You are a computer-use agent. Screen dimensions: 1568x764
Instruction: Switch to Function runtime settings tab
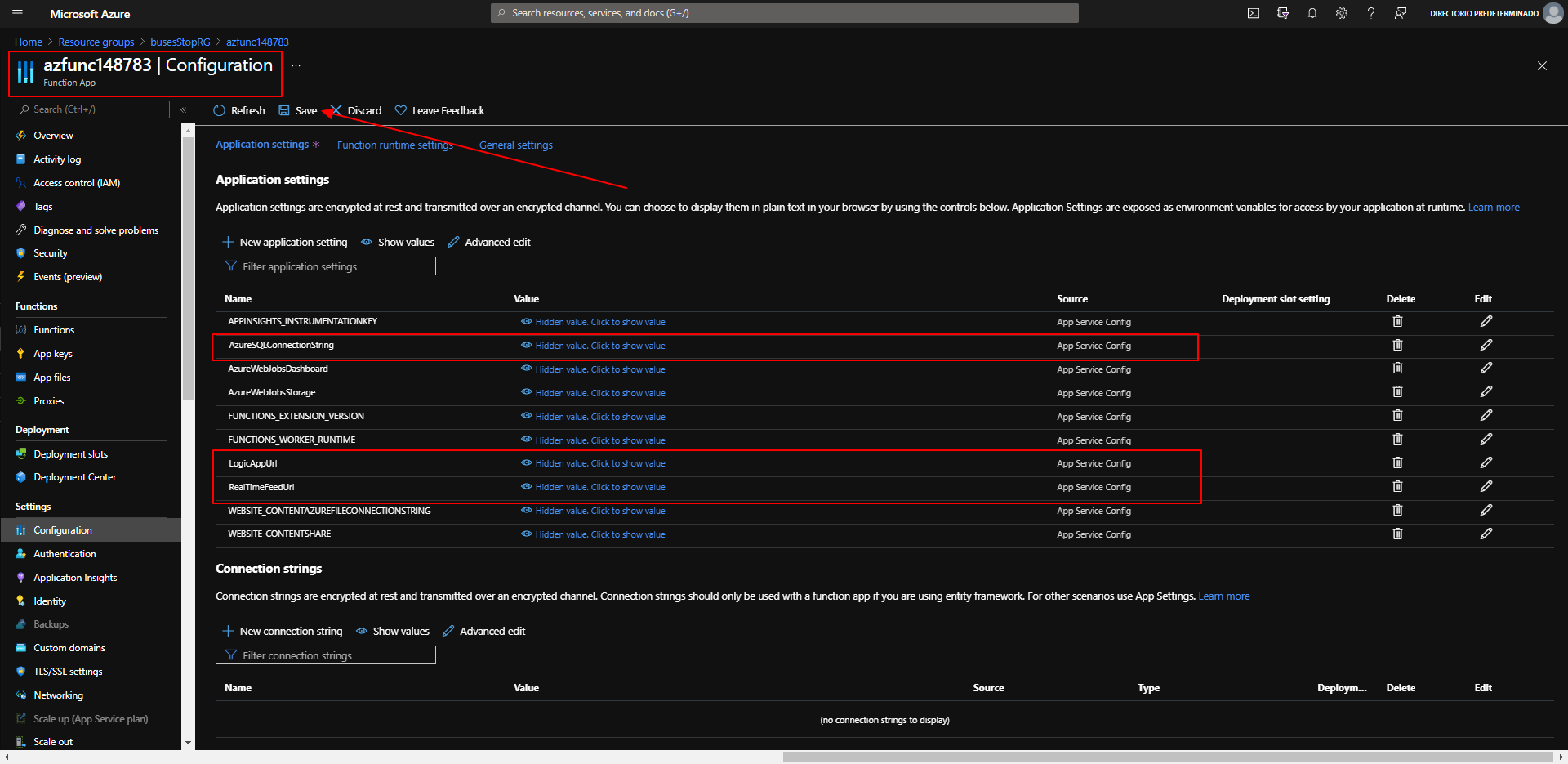click(395, 145)
